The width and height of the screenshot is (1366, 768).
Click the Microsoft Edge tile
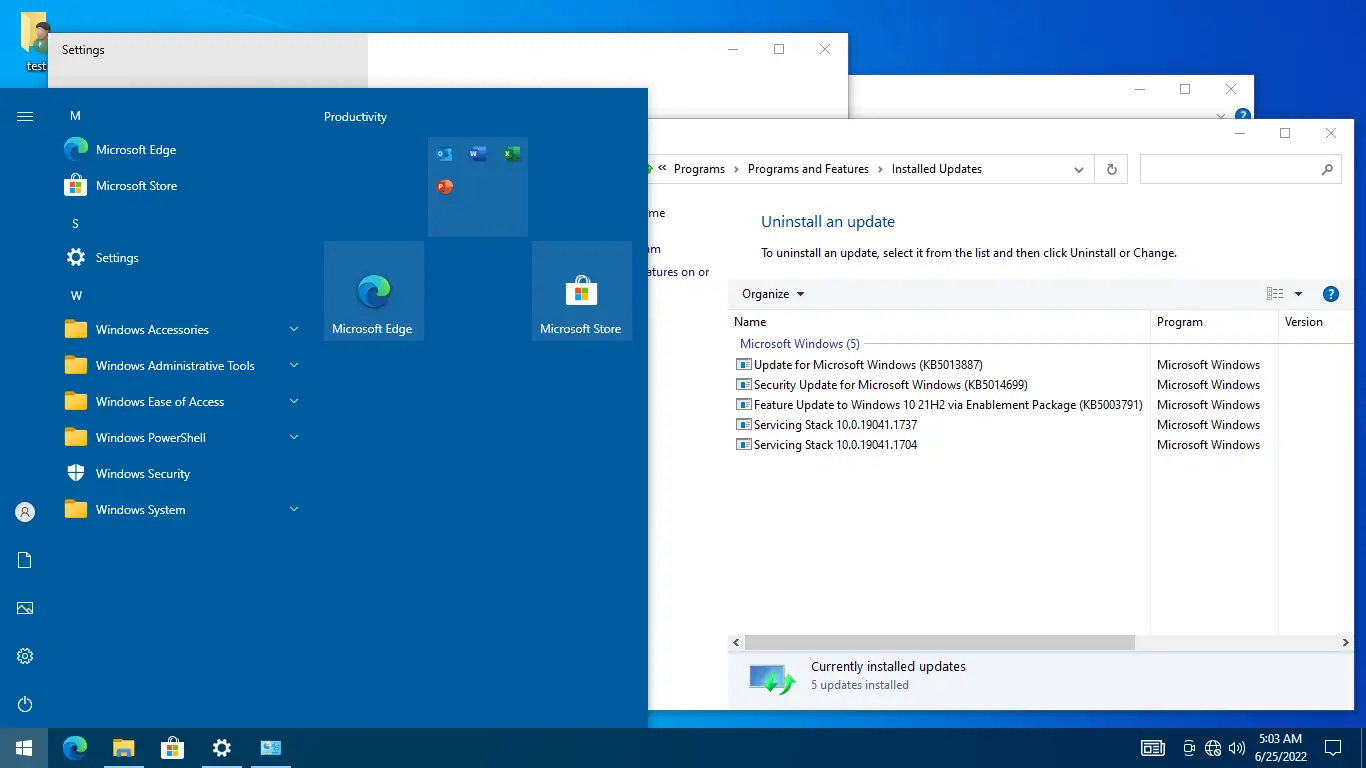tap(374, 291)
